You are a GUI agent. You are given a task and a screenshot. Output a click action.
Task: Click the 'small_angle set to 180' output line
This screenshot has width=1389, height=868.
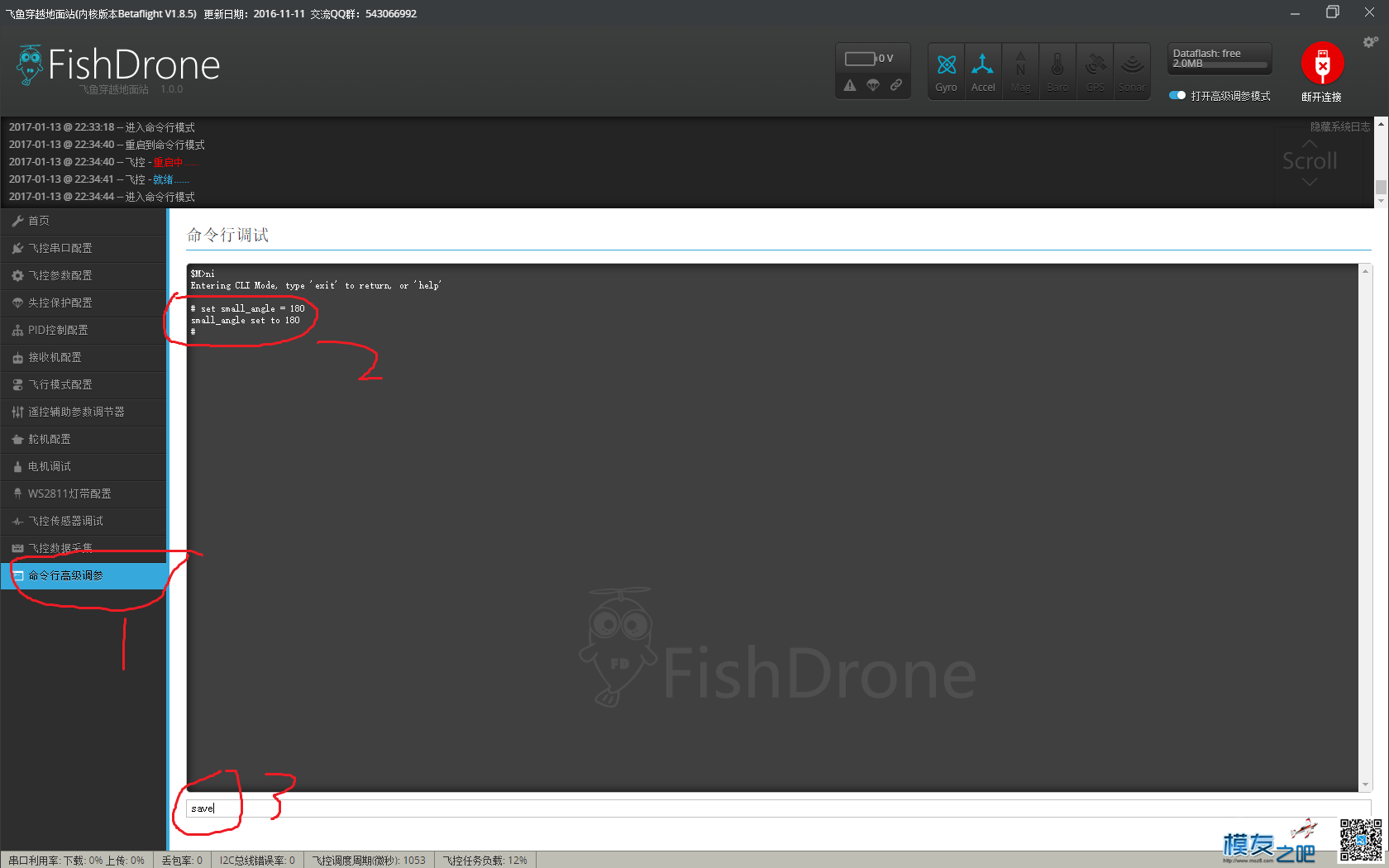[246, 321]
